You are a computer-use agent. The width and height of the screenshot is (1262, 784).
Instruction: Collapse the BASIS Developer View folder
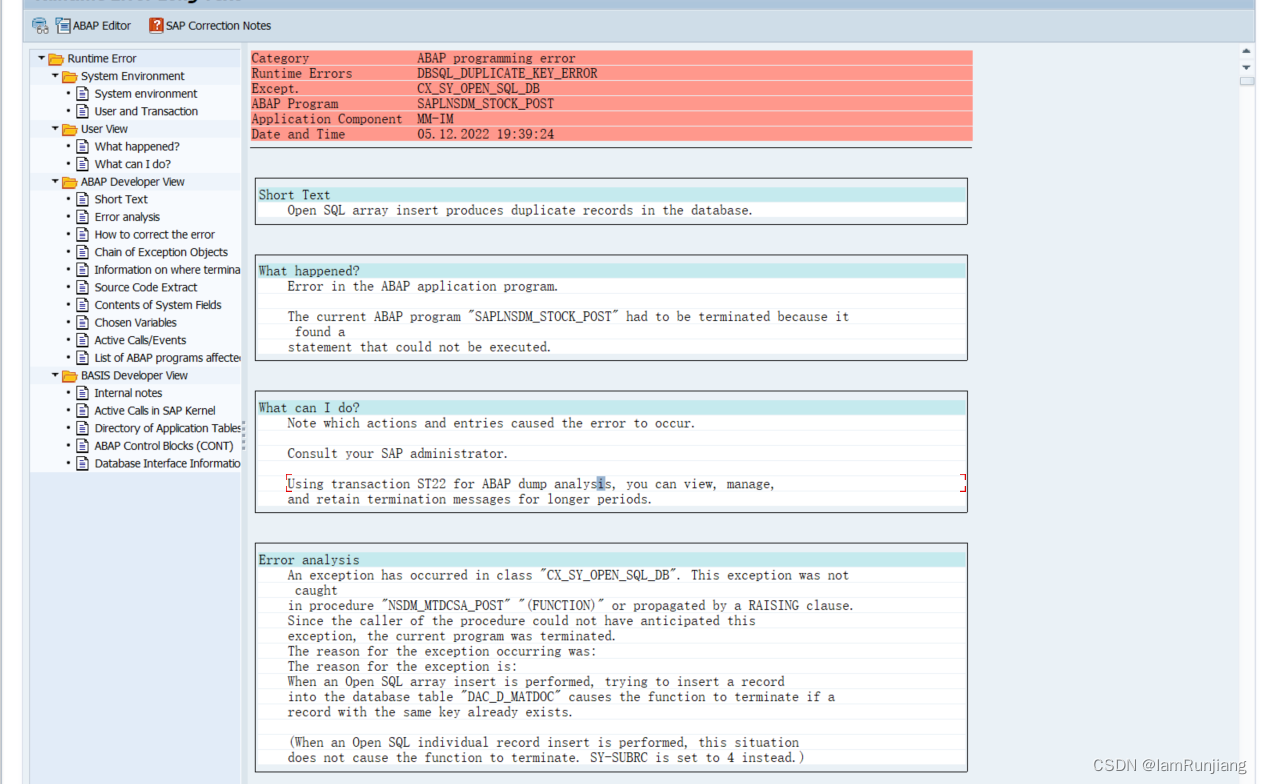pos(55,375)
